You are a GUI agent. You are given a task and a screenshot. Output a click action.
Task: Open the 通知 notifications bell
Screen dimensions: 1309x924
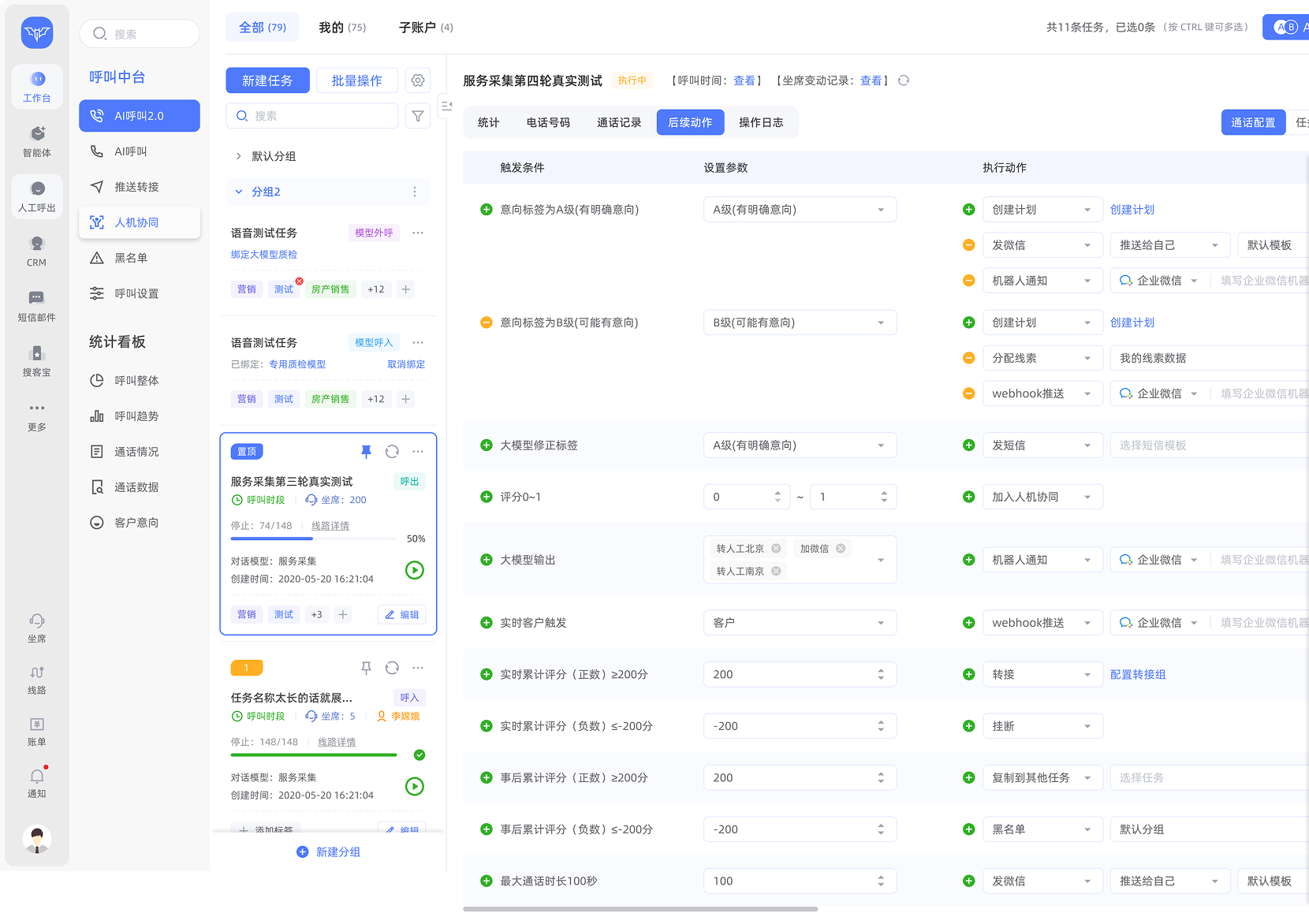tap(36, 781)
